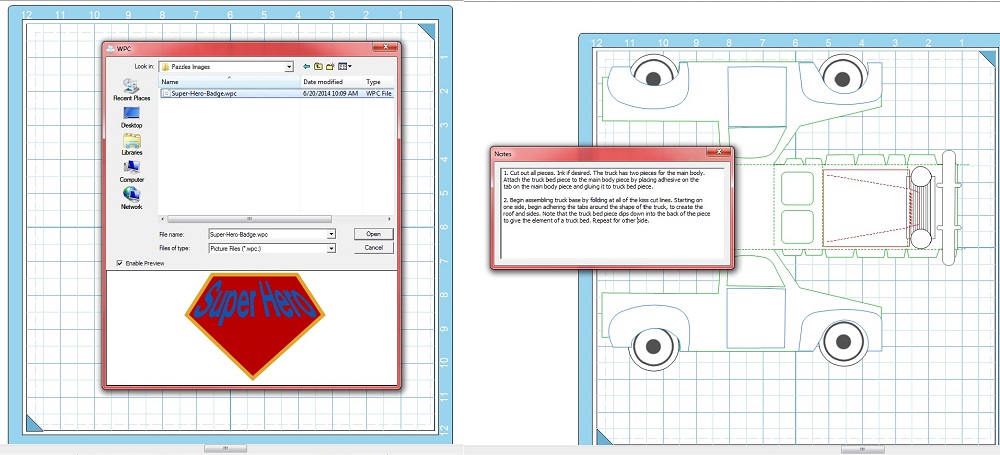Click inside the File name field

[x=268, y=234]
